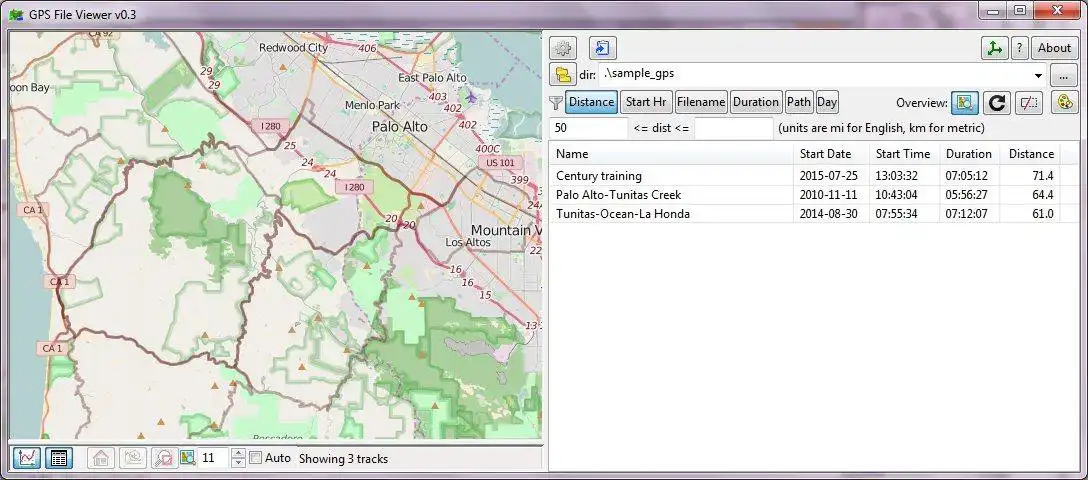Viewport: 1088px width, 480px height.
Task: Click the map zoom level icon beside 11
Action: coord(187,458)
